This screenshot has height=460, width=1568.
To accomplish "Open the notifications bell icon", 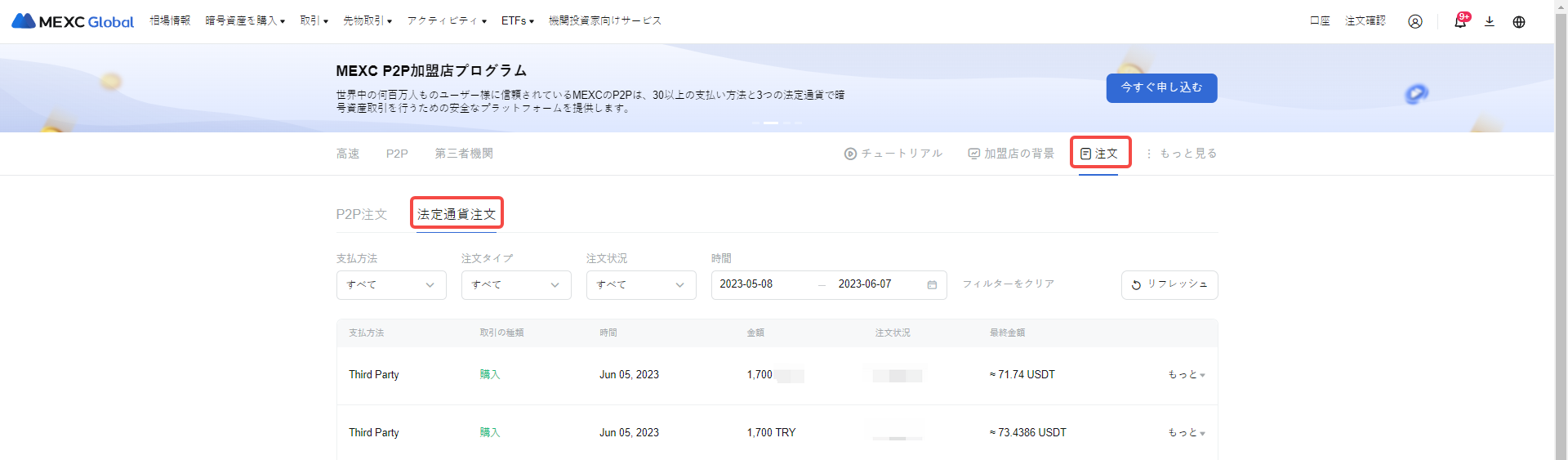I will tap(1459, 21).
